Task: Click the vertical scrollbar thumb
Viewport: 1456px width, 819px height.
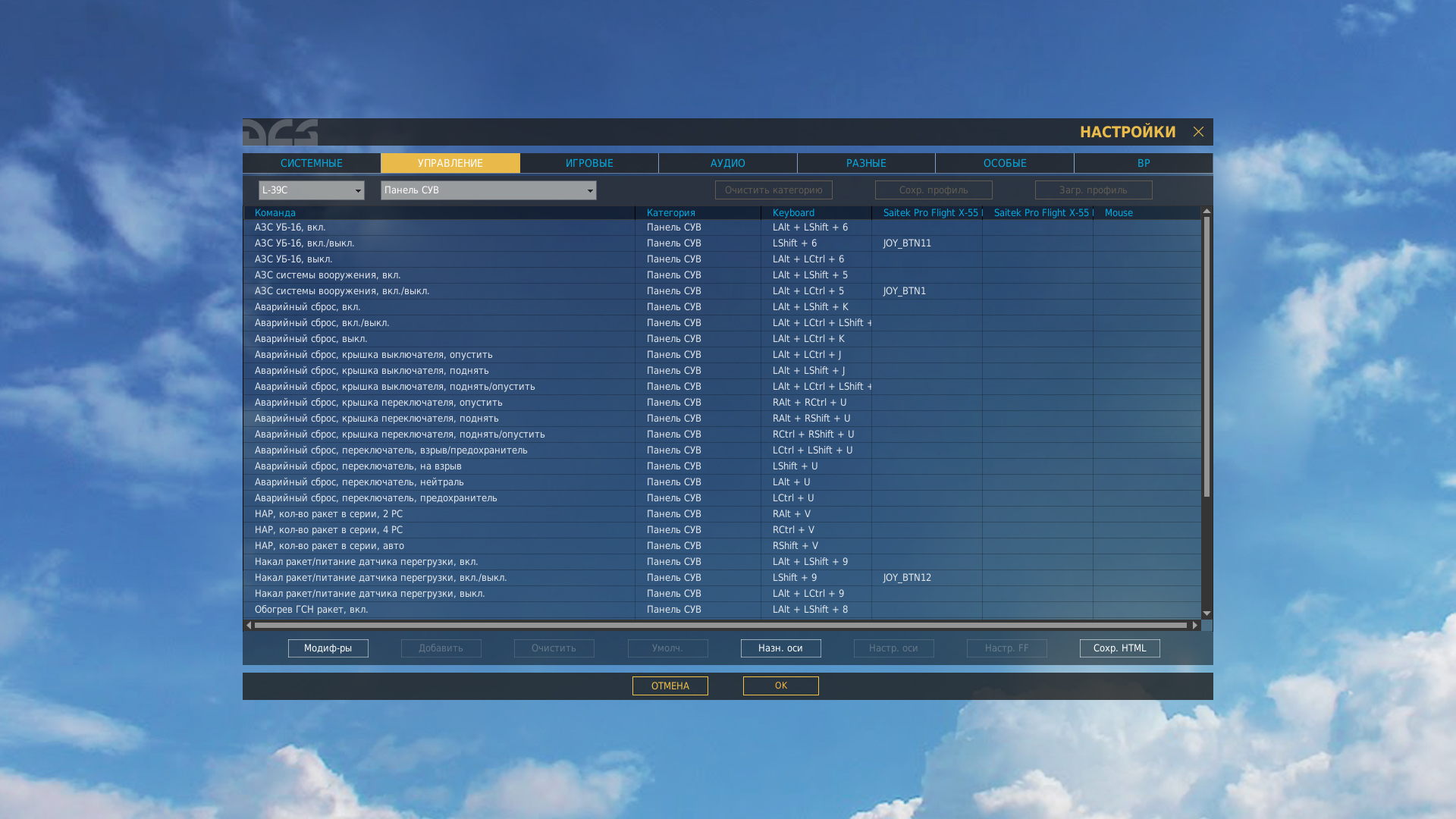Action: (1207, 357)
